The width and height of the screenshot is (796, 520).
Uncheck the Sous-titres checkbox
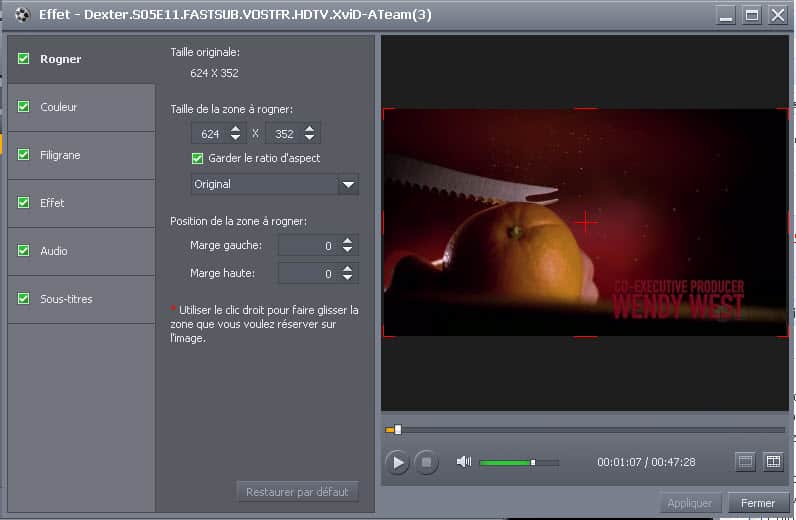coord(23,298)
